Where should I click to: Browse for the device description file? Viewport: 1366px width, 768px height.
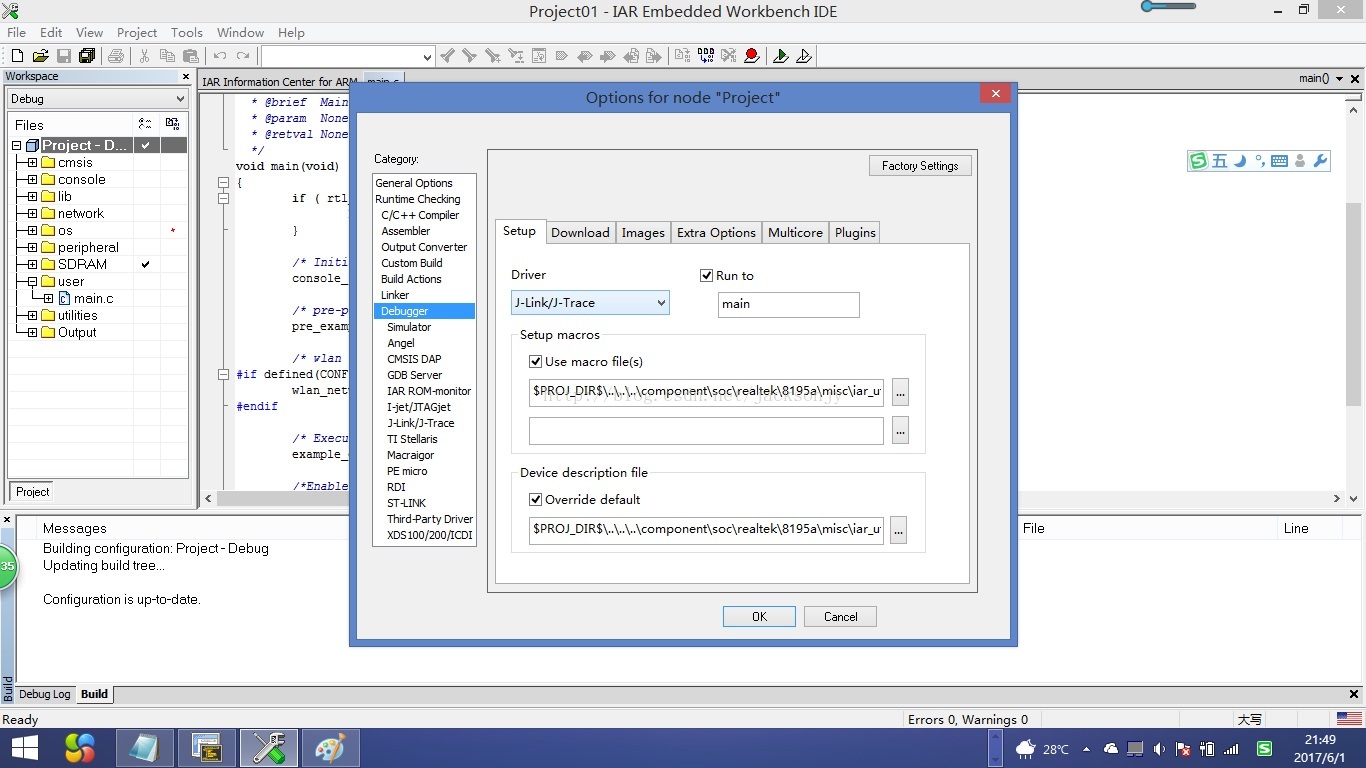[898, 530]
